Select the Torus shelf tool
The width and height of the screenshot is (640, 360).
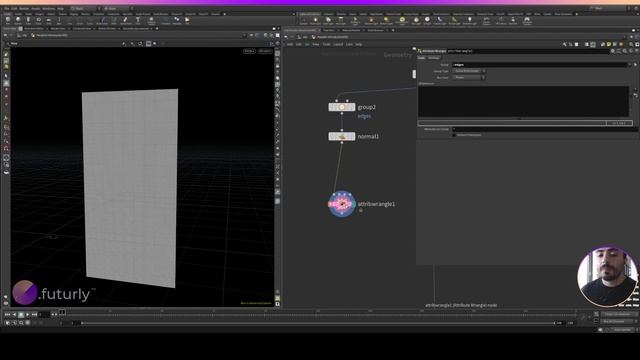38,20
